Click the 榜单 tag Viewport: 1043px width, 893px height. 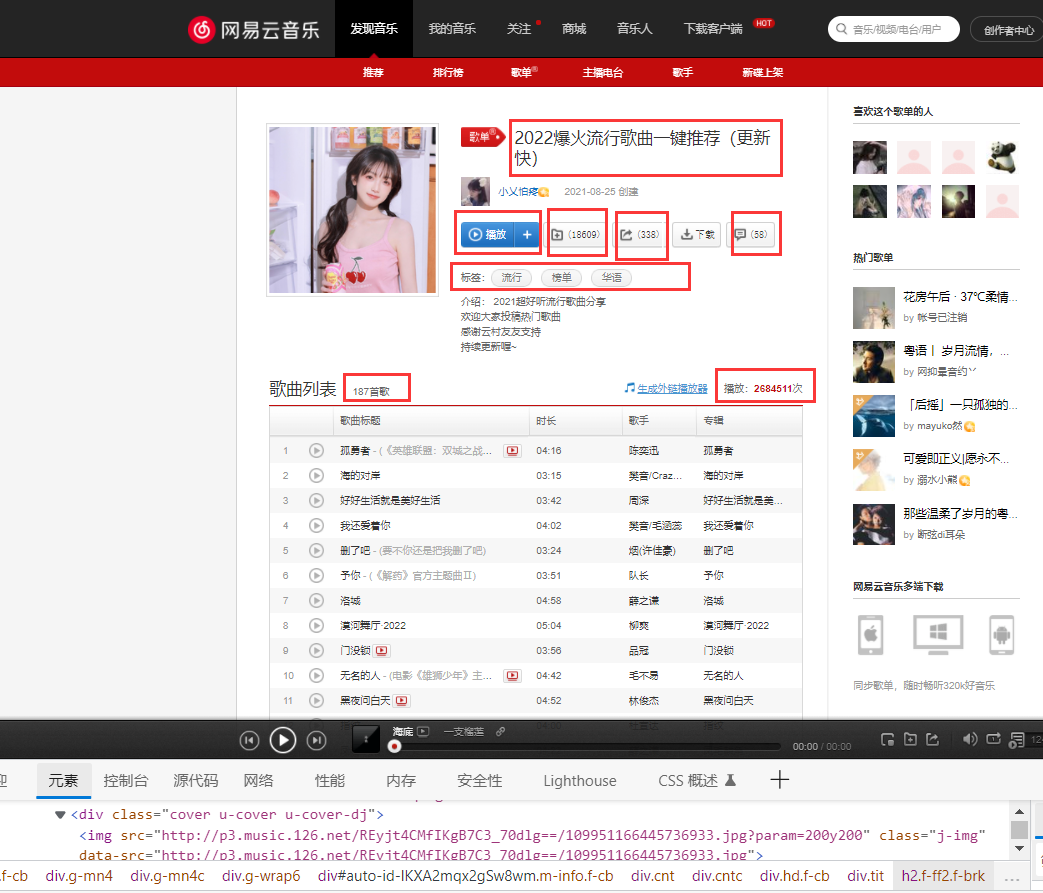pyautogui.click(x=561, y=277)
